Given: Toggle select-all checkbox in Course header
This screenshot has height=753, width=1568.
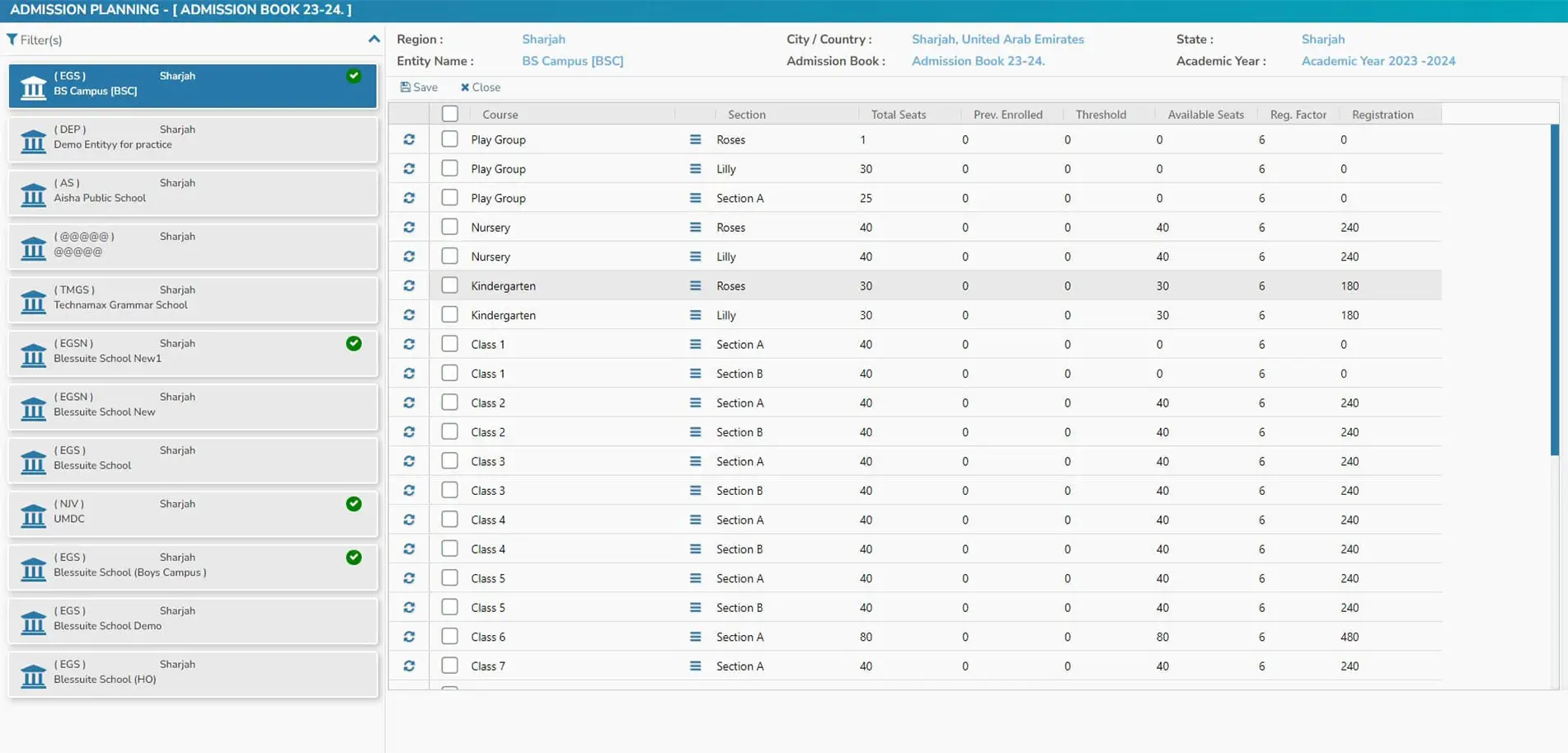Looking at the screenshot, I should point(449,114).
